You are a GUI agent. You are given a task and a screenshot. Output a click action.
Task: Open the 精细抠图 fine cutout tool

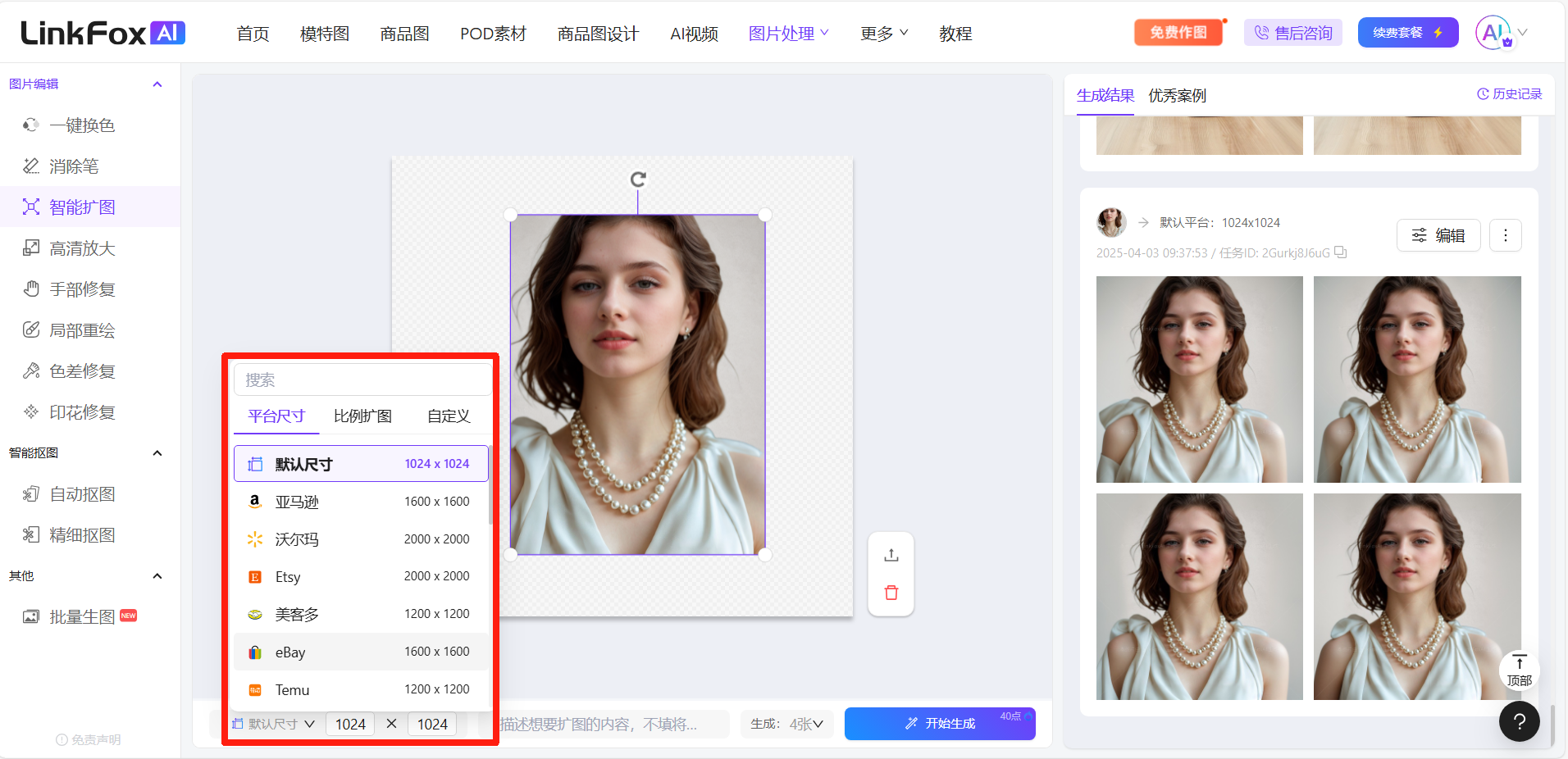tap(81, 535)
